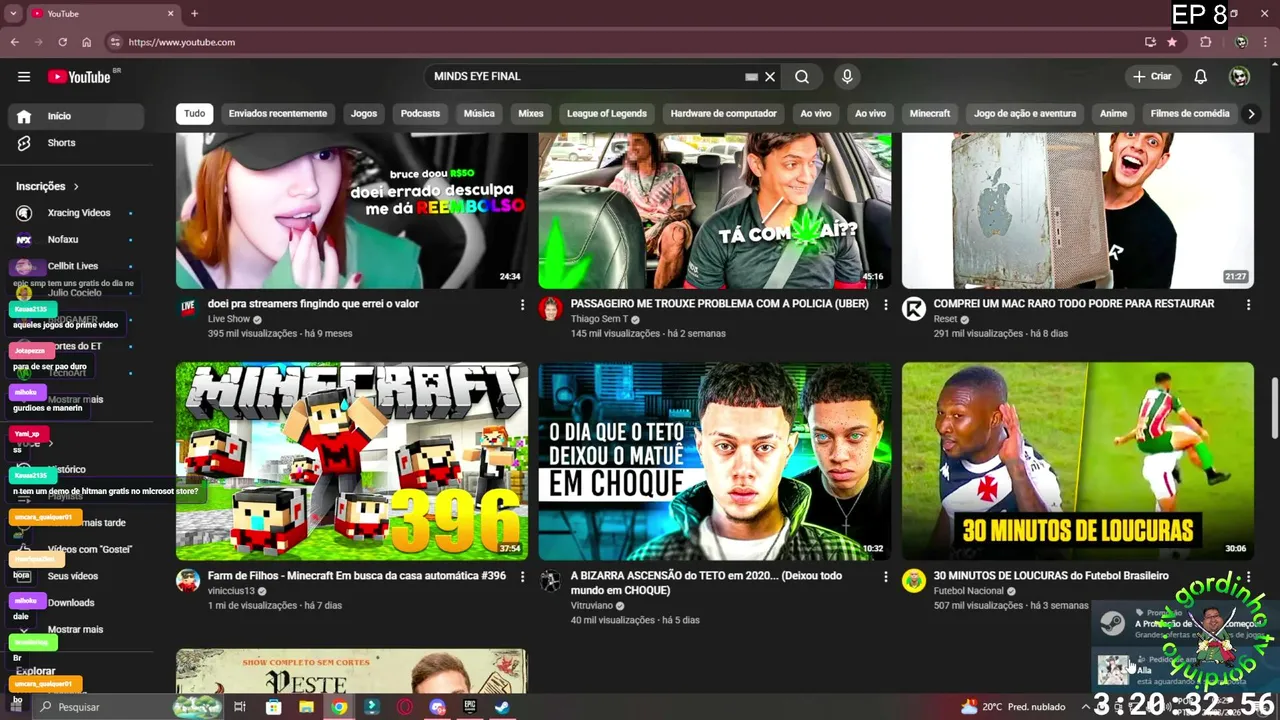Screen dimensions: 1280x720
Task: Open the notifications bell
Action: (1201, 77)
